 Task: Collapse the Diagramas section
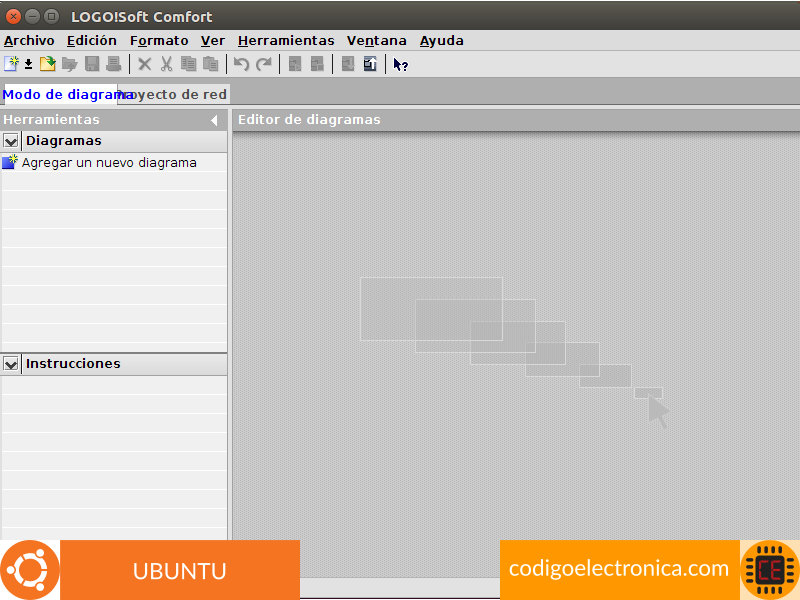click(x=11, y=141)
